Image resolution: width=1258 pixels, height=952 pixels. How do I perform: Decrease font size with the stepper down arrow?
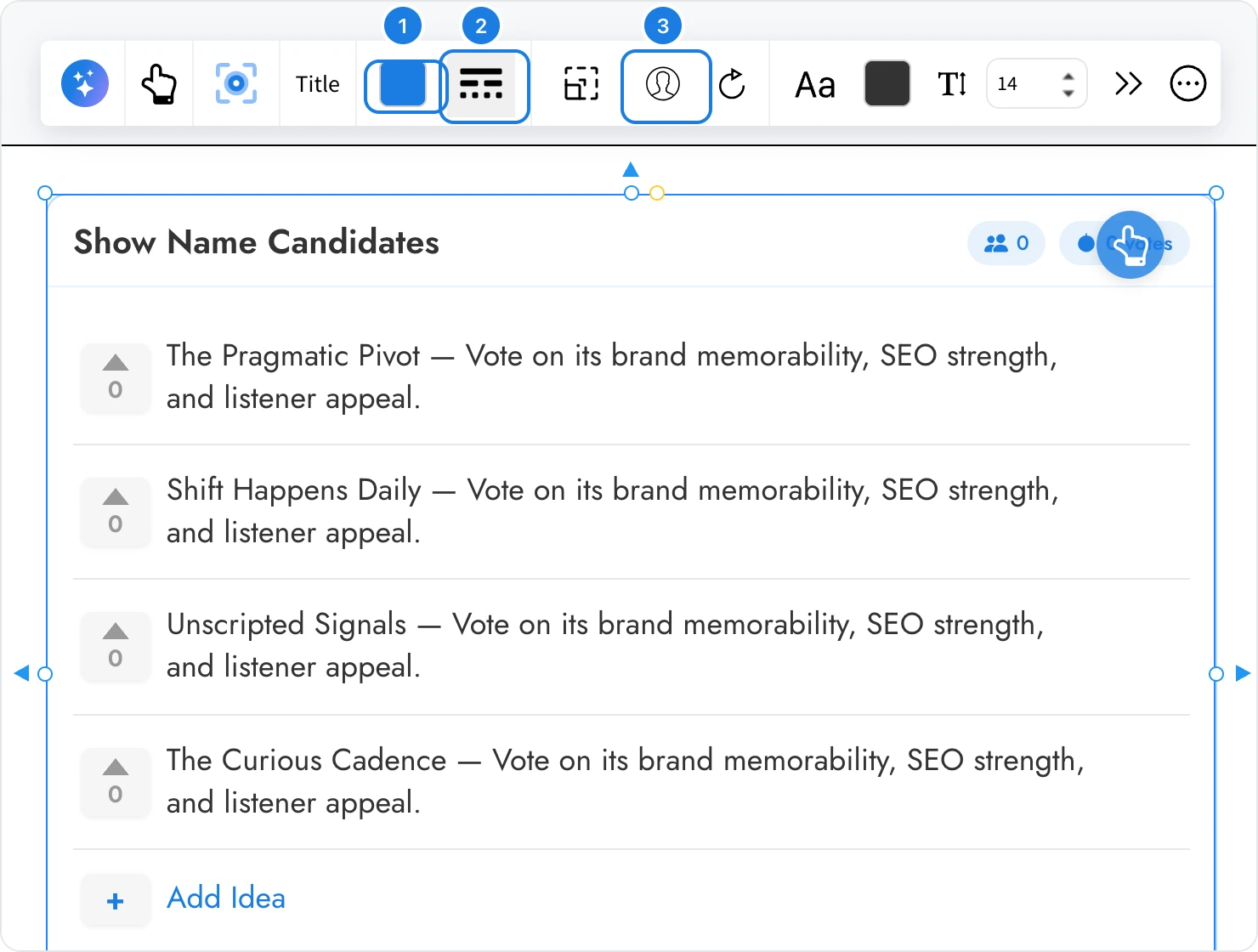pyautogui.click(x=1068, y=93)
